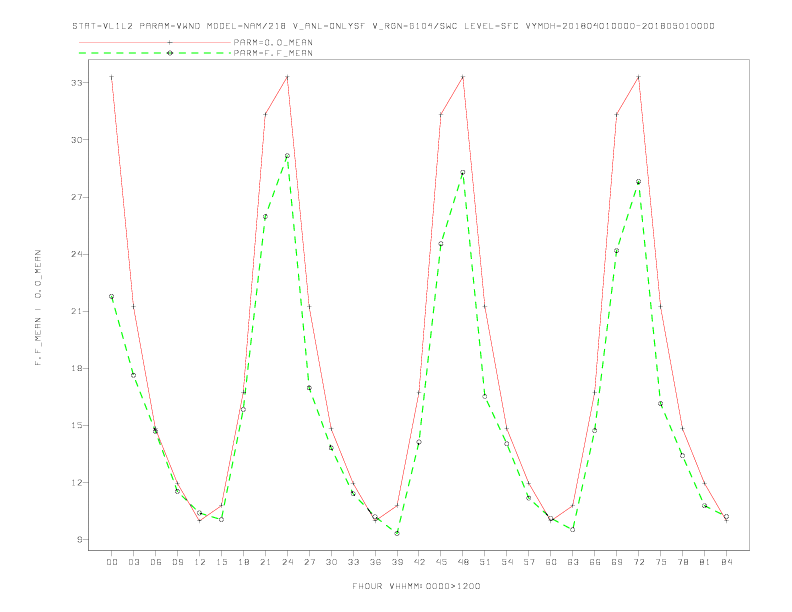The image size is (792, 612).
Task: Click x-axis tick label 15
Action: tap(221, 562)
